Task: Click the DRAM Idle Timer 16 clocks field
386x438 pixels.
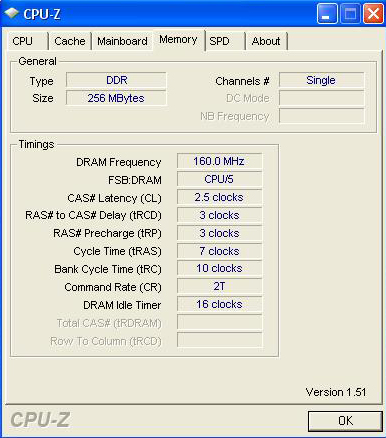Action: [x=219, y=305]
